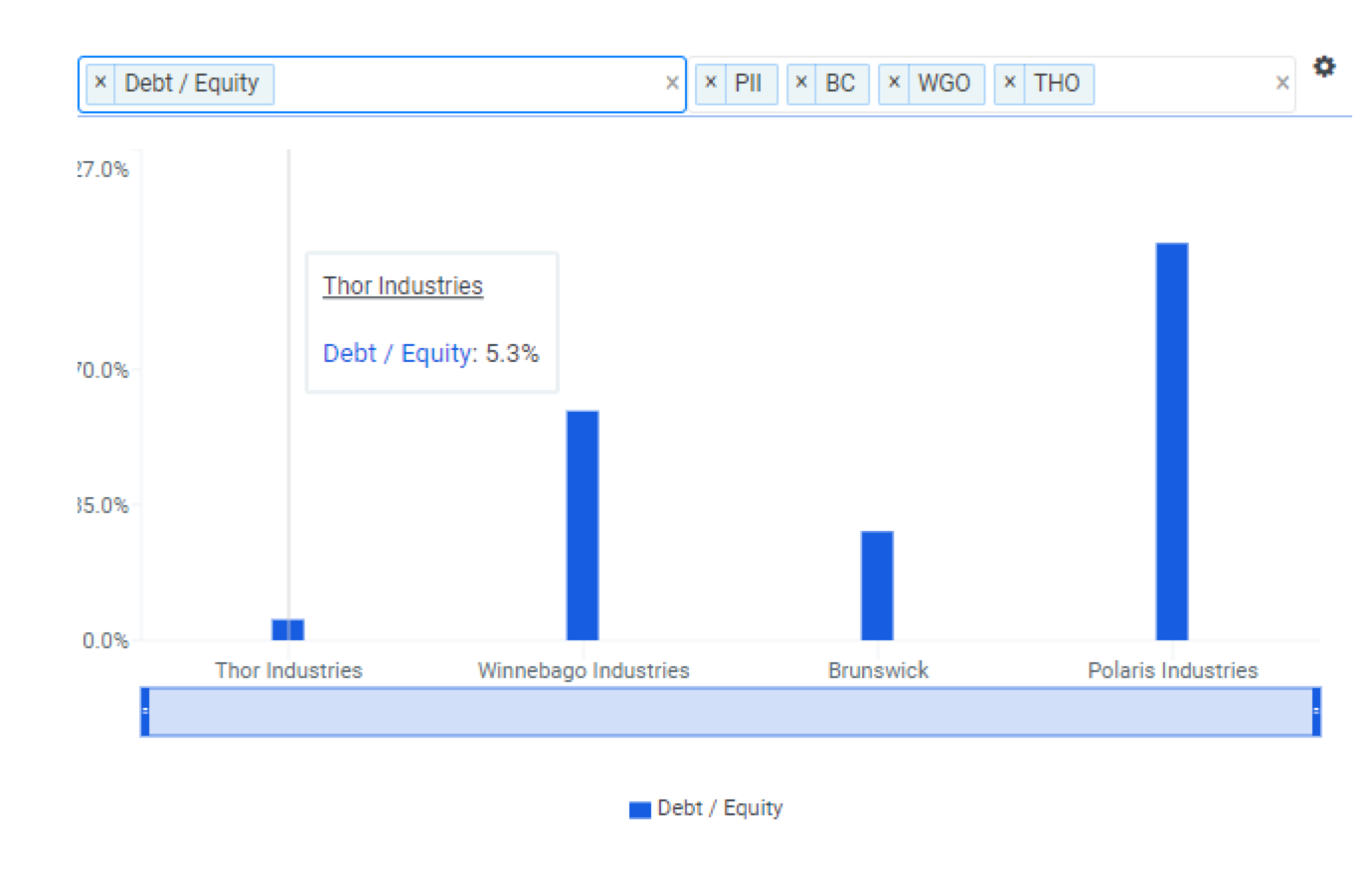The width and height of the screenshot is (1372, 869).
Task: Toggle Debt / Equity legend swatch
Action: pos(639,809)
